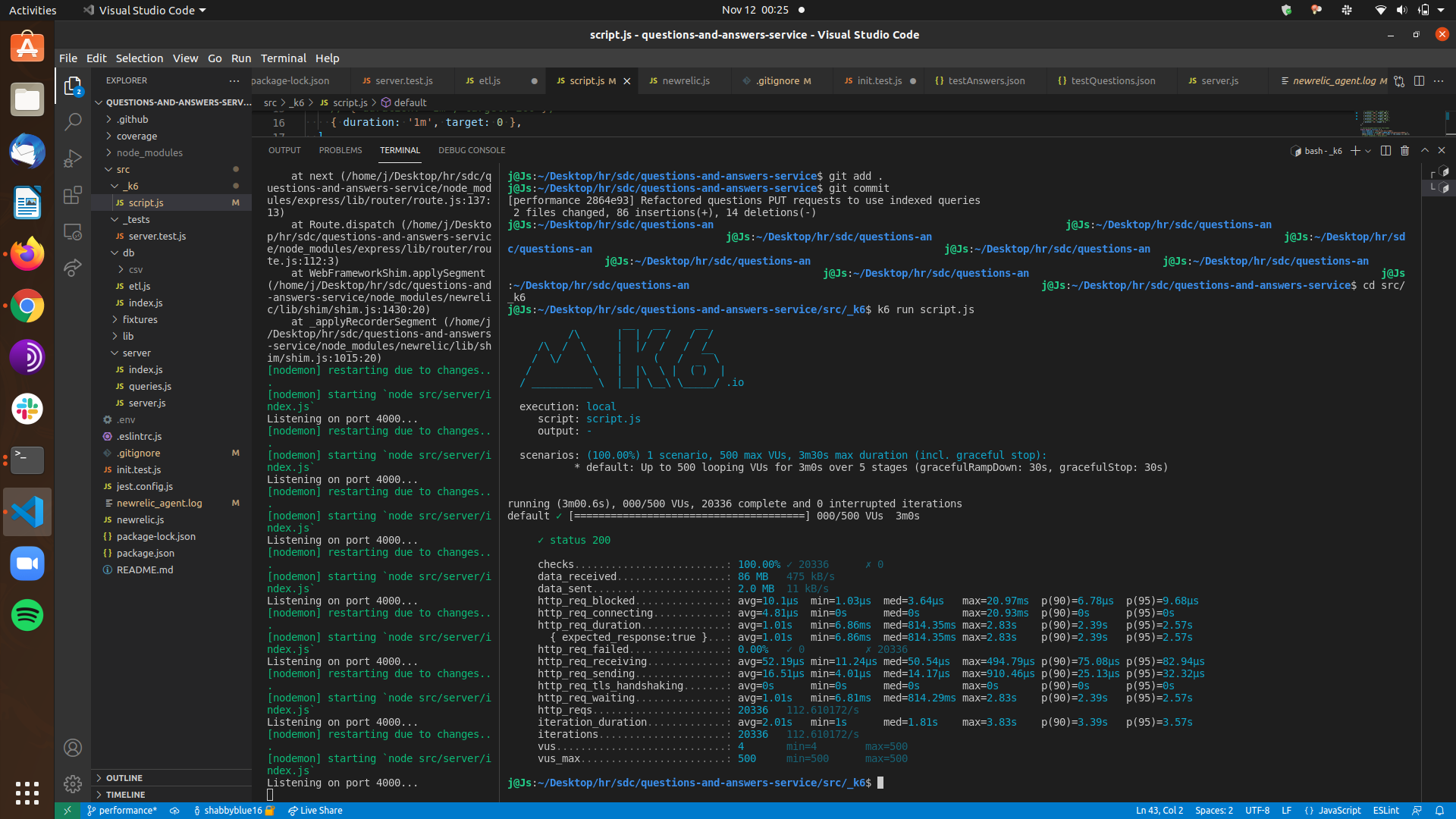Click Open Changes compare icon in editor toolbar

coord(1399,81)
